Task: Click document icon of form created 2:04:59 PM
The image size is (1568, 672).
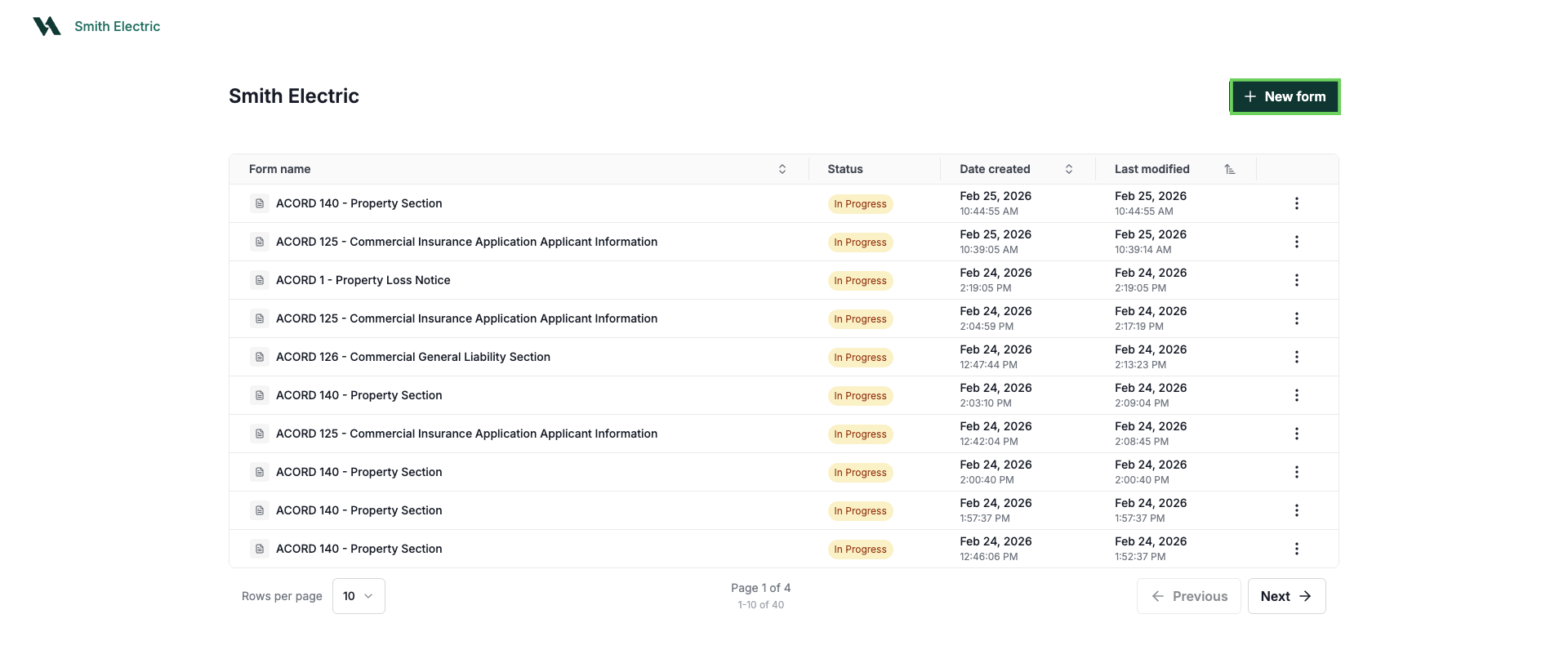Action: click(260, 318)
